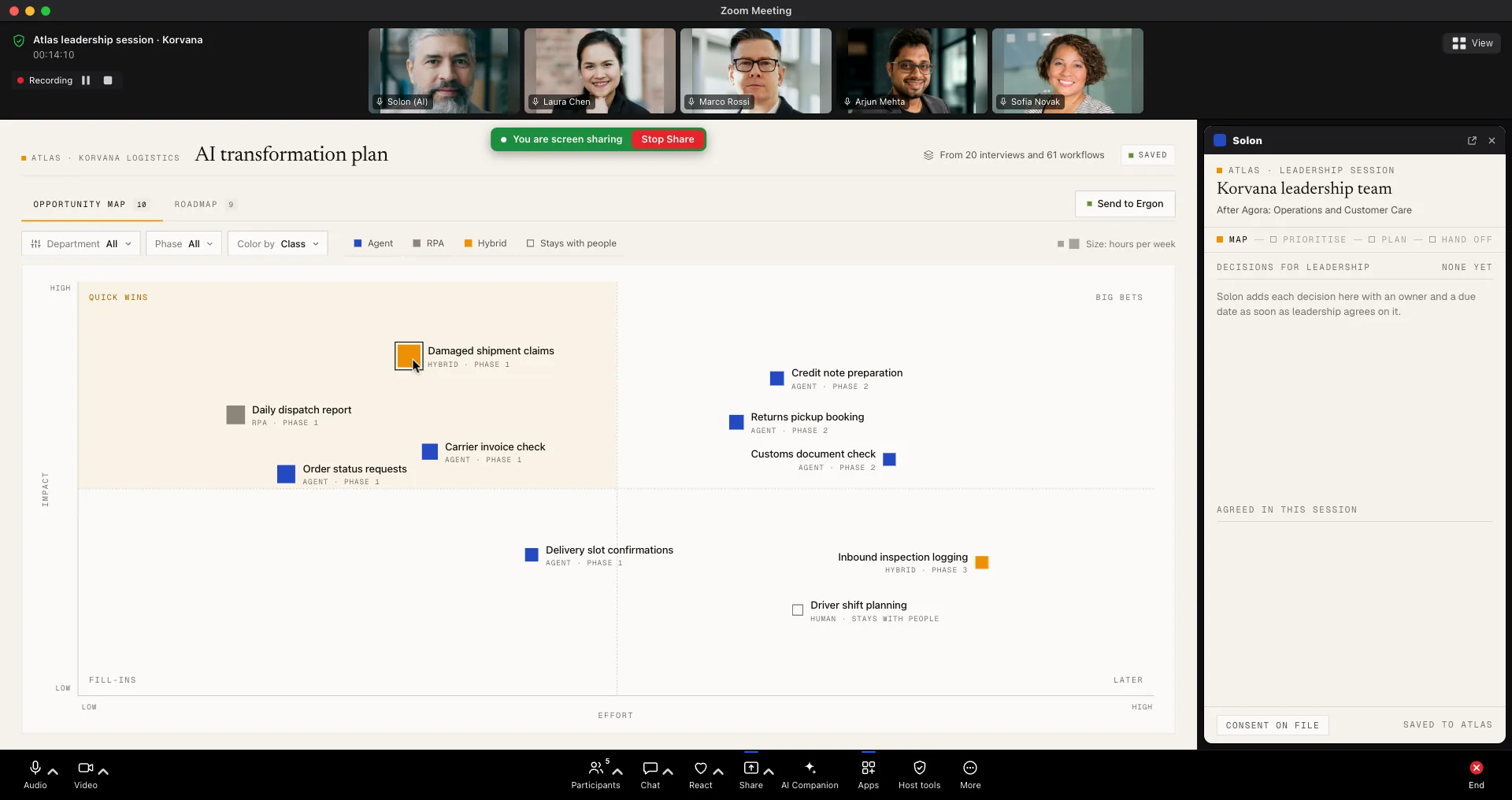Open the Chat panel icon
Viewport: 1512px width, 800px height.
(650, 768)
